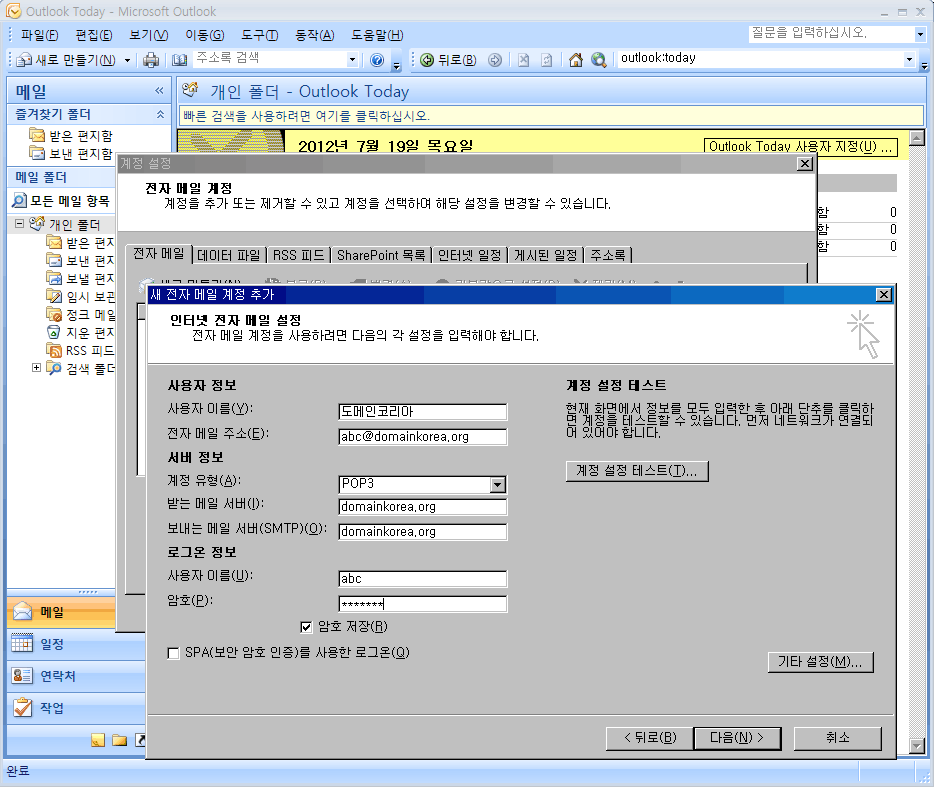934x787 pixels.
Task: Click the 전자 메일 주소 input field
Action: pyautogui.click(x=423, y=437)
